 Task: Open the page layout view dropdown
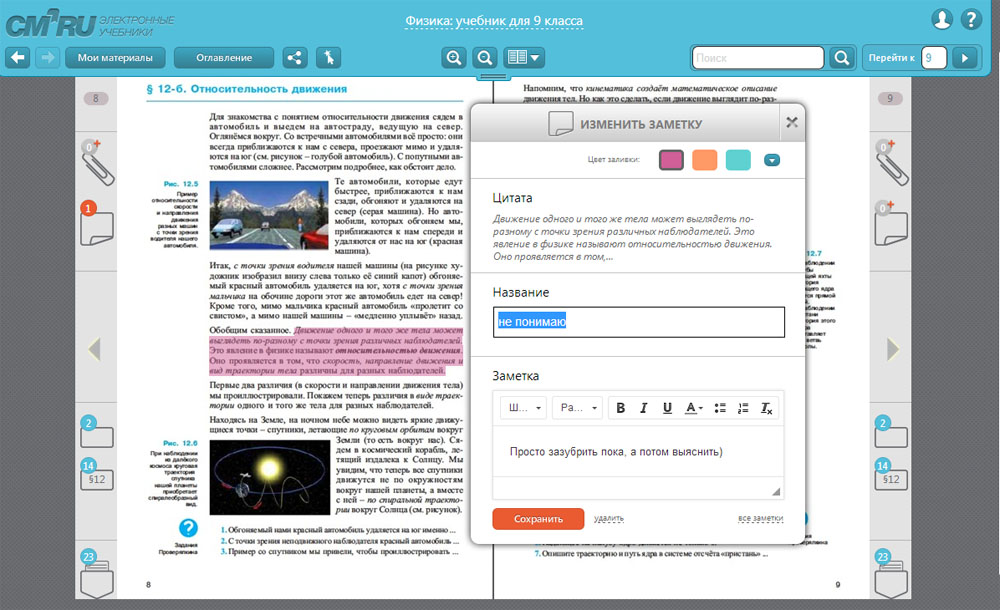tap(524, 58)
